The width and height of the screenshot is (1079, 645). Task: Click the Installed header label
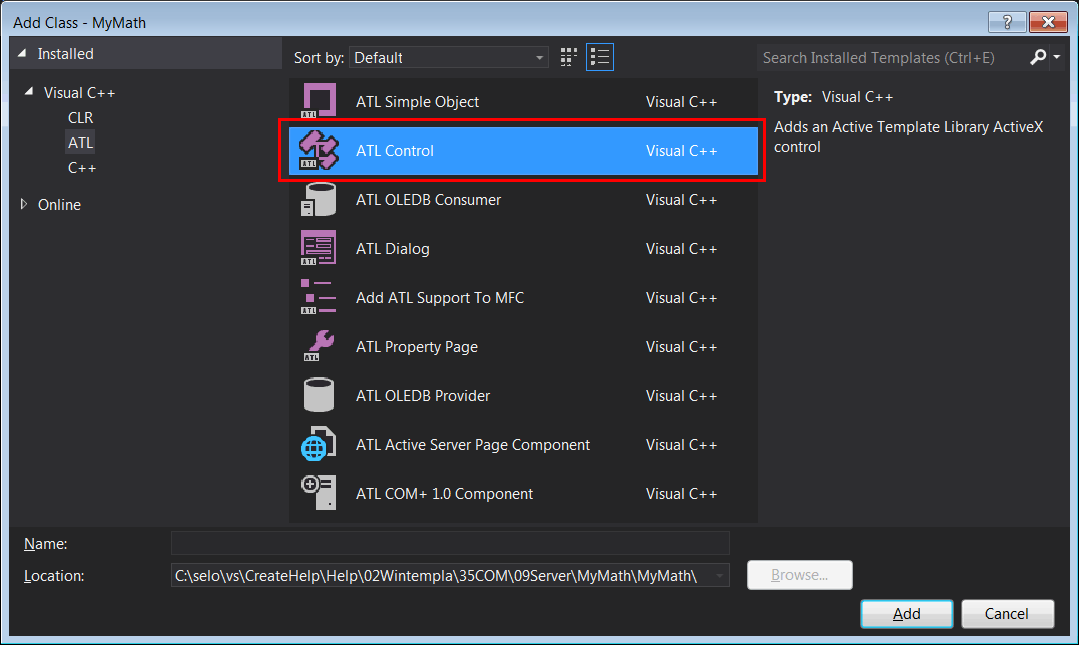coord(65,54)
